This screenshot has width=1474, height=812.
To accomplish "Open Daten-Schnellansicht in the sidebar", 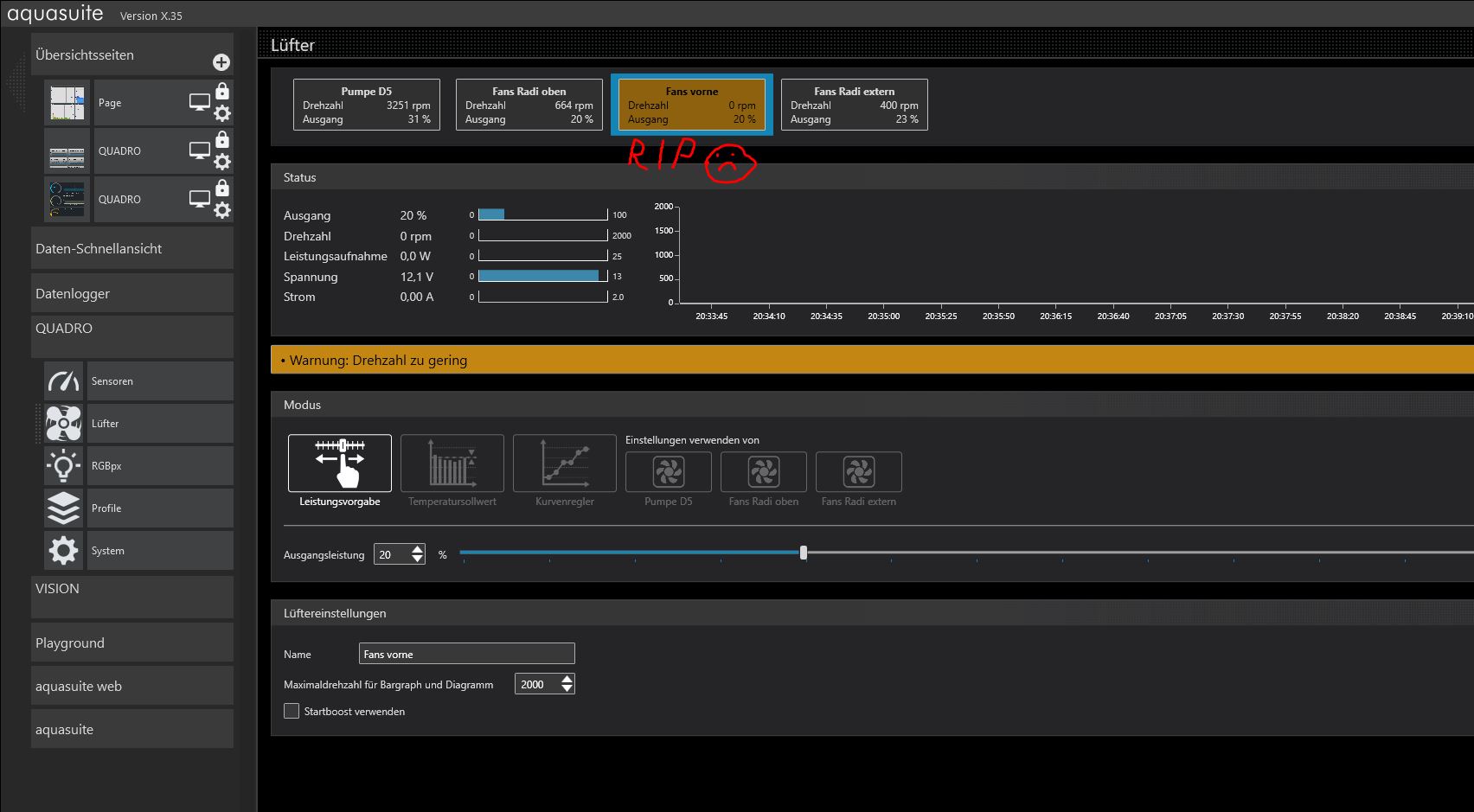I will pyautogui.click(x=131, y=249).
